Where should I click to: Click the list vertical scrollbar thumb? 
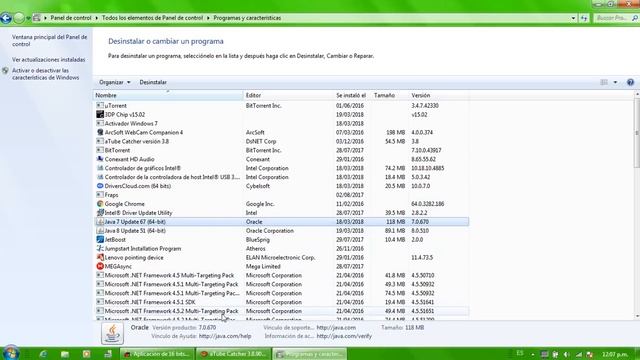pyautogui.click(x=637, y=133)
